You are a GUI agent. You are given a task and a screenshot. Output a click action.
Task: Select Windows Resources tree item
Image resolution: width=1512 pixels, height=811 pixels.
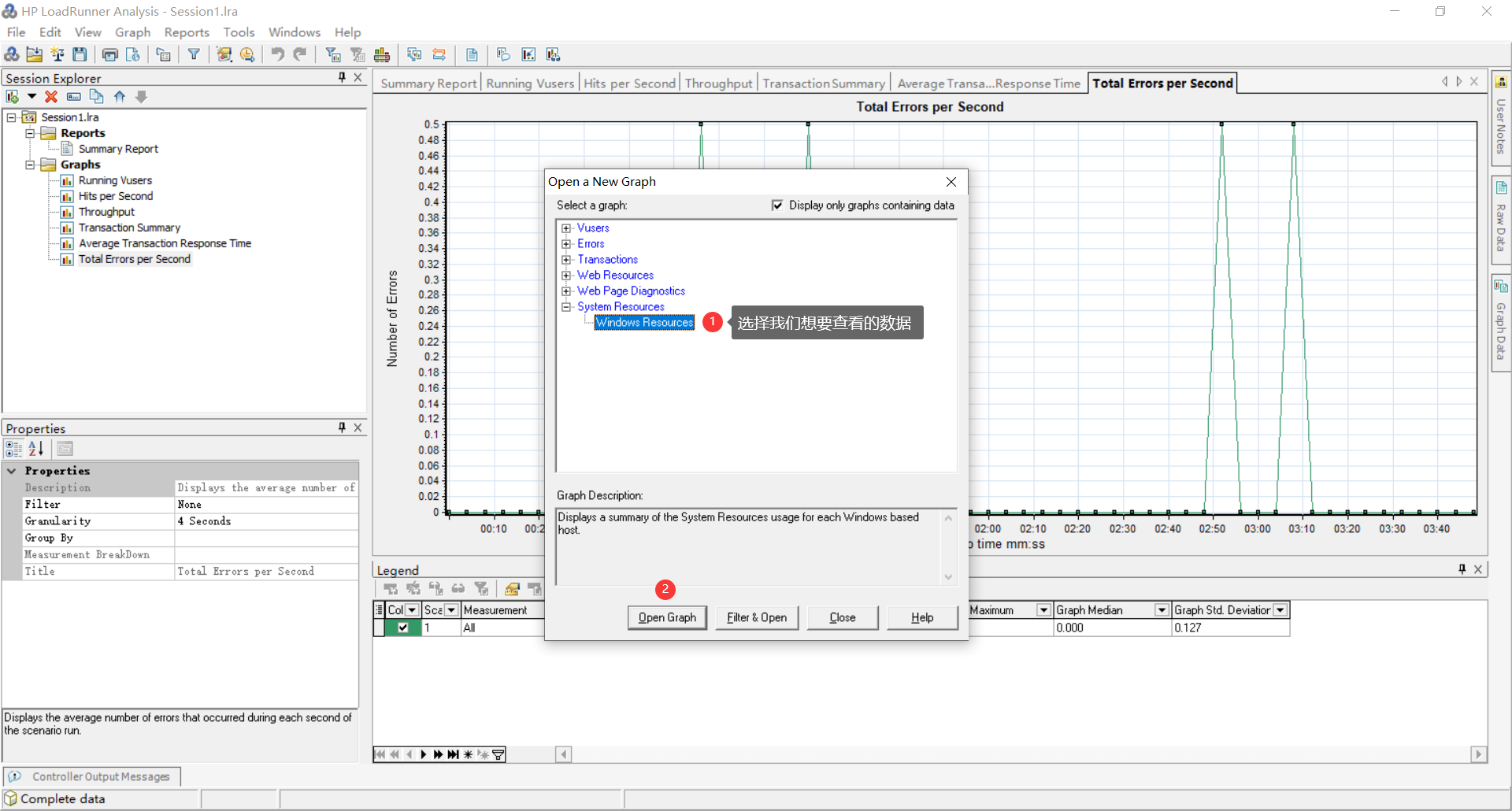click(x=644, y=323)
